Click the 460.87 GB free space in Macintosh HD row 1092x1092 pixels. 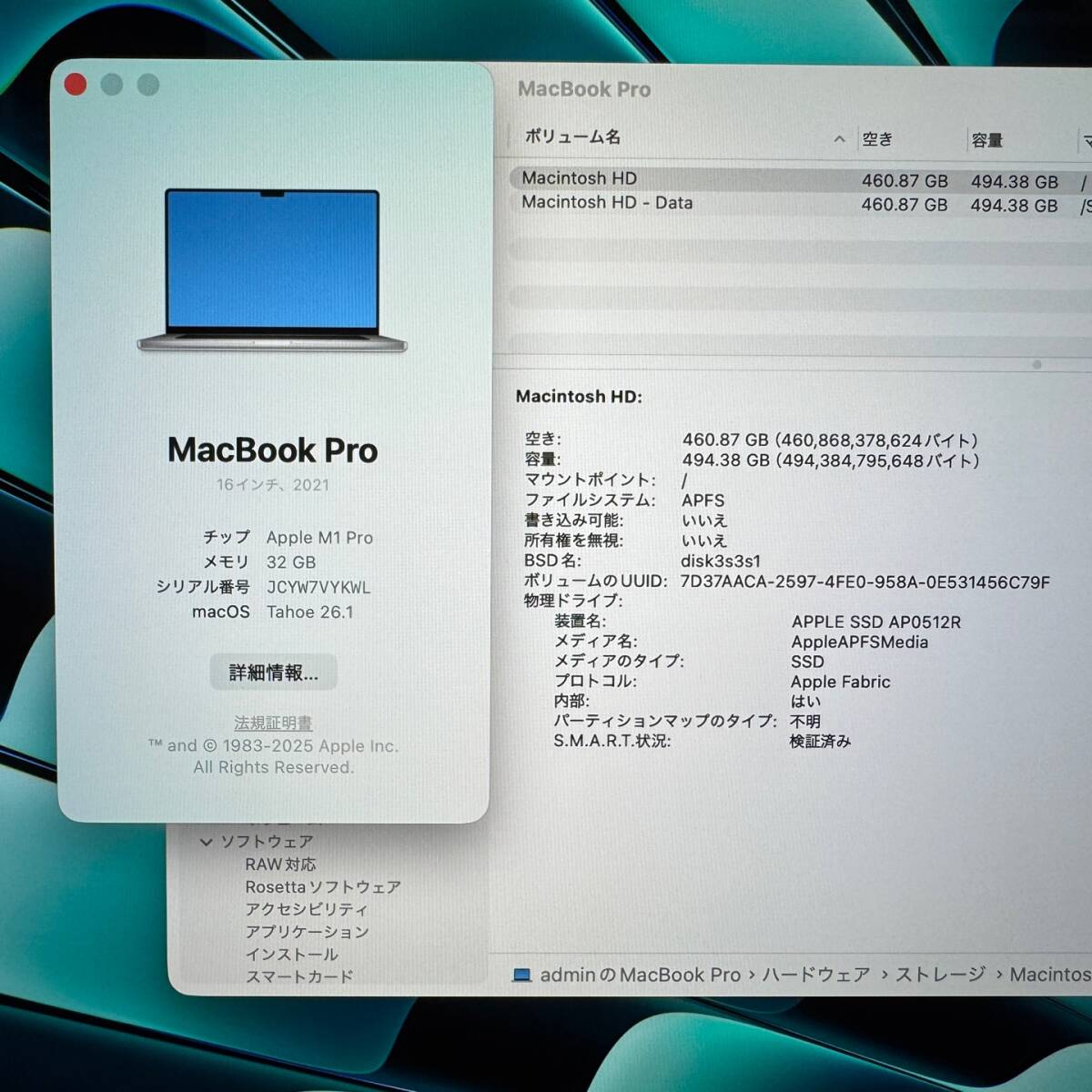(905, 181)
